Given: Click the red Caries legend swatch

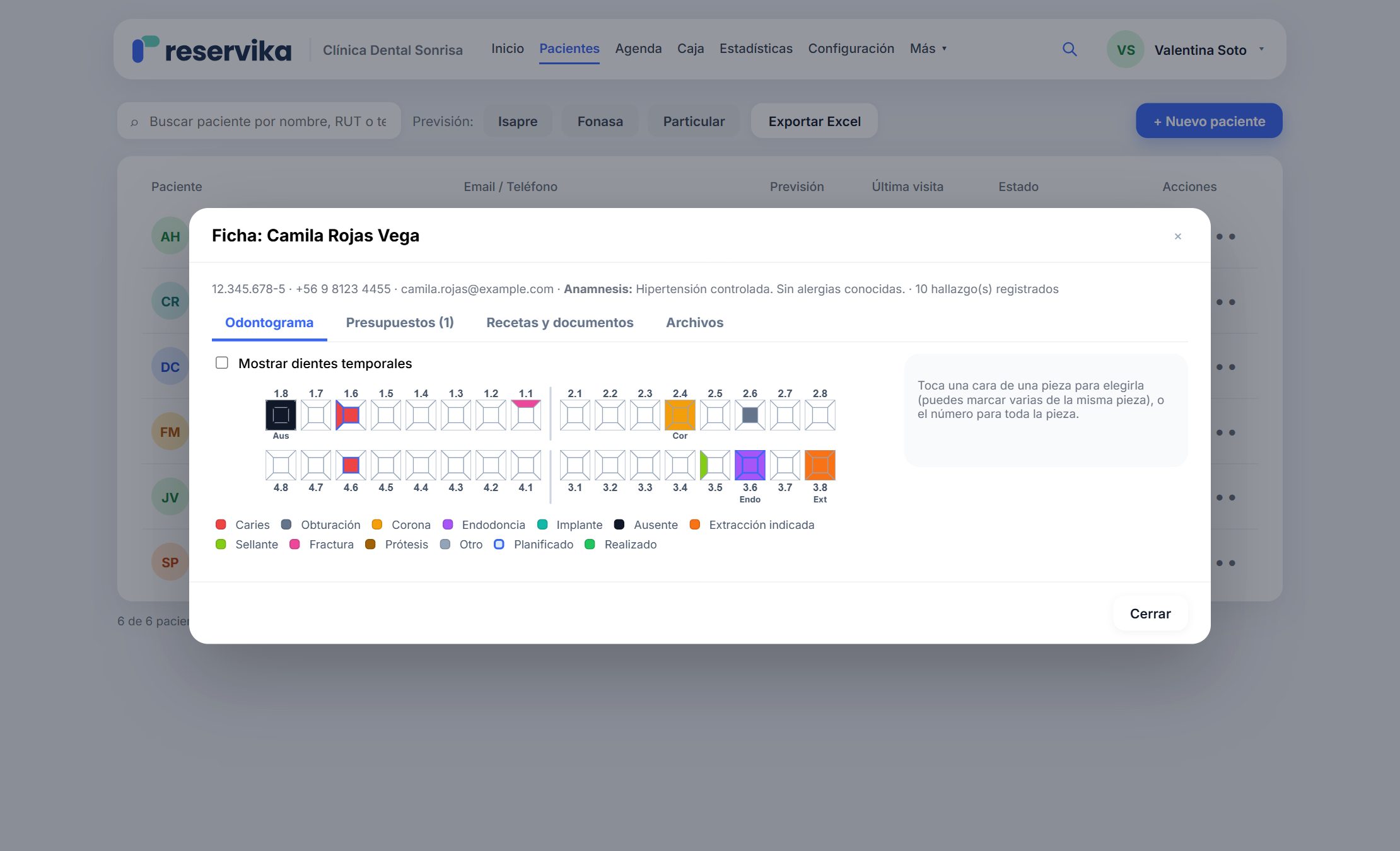Looking at the screenshot, I should (221, 524).
